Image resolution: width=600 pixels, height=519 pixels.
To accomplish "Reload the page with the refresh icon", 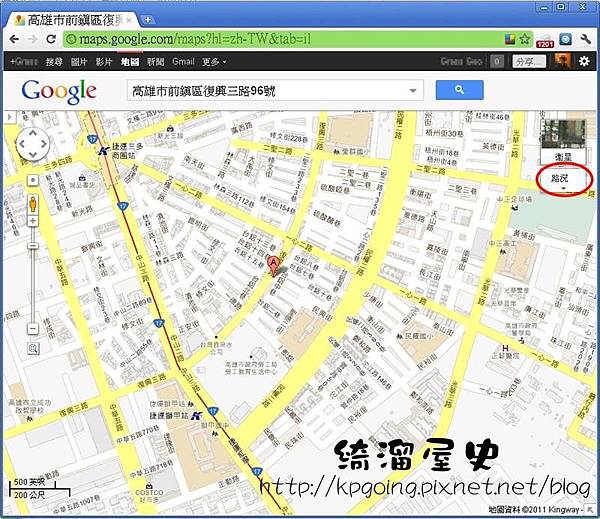I will 51,39.
